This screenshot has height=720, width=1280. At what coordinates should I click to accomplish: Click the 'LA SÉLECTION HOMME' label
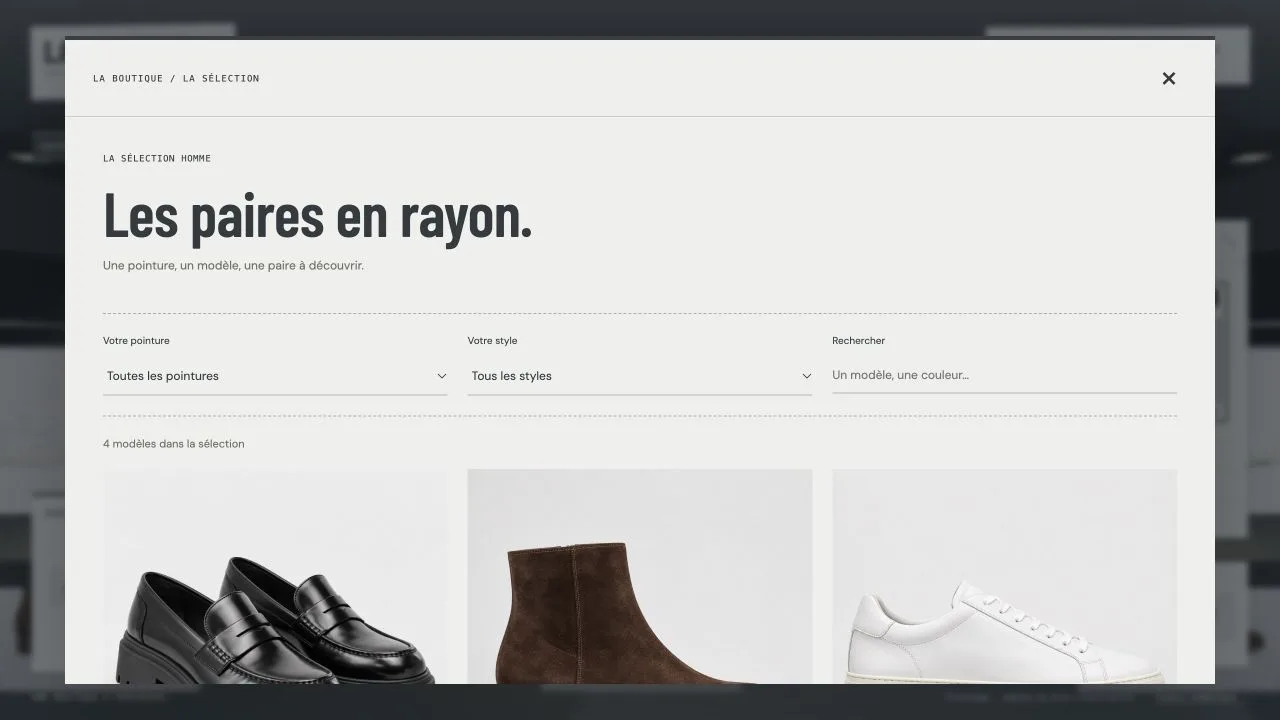[x=157, y=158]
